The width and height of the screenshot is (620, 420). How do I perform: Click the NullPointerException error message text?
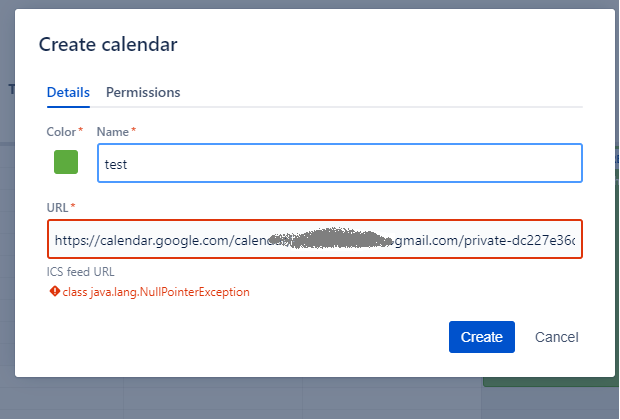pyautogui.click(x=156, y=292)
